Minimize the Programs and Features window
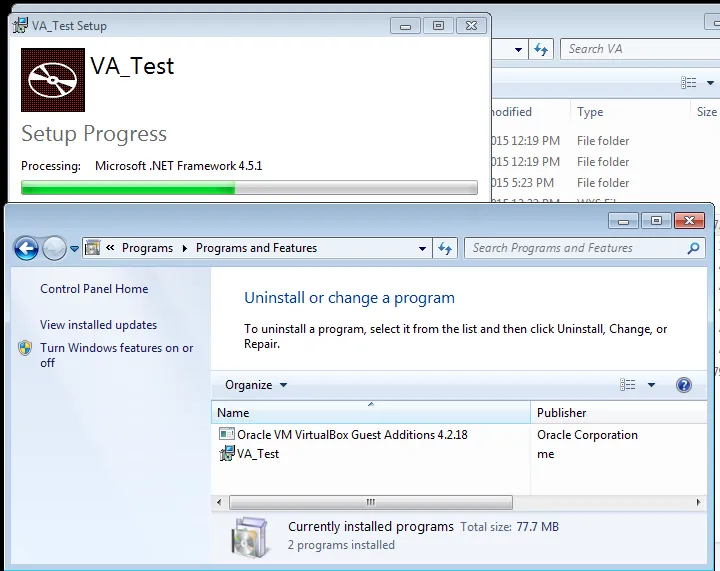This screenshot has height=571, width=720. point(624,221)
